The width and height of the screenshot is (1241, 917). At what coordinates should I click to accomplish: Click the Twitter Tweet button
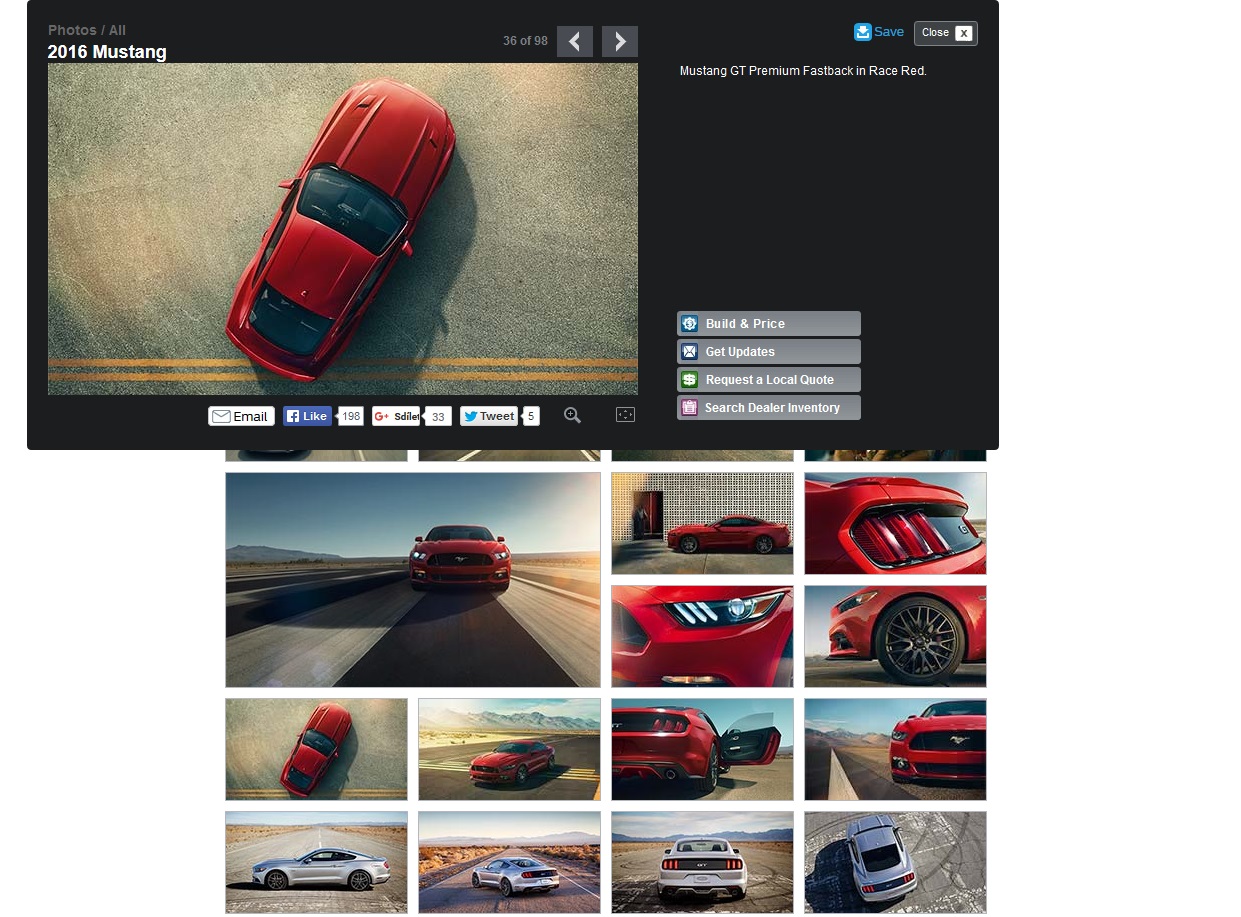click(x=489, y=416)
